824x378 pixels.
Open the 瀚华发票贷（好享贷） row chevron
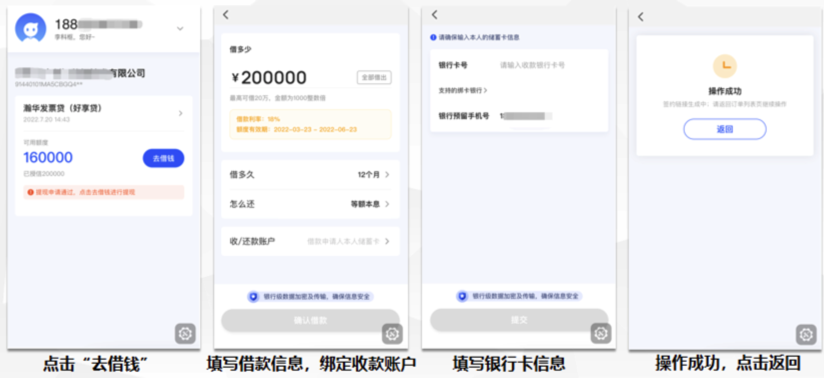point(181,113)
